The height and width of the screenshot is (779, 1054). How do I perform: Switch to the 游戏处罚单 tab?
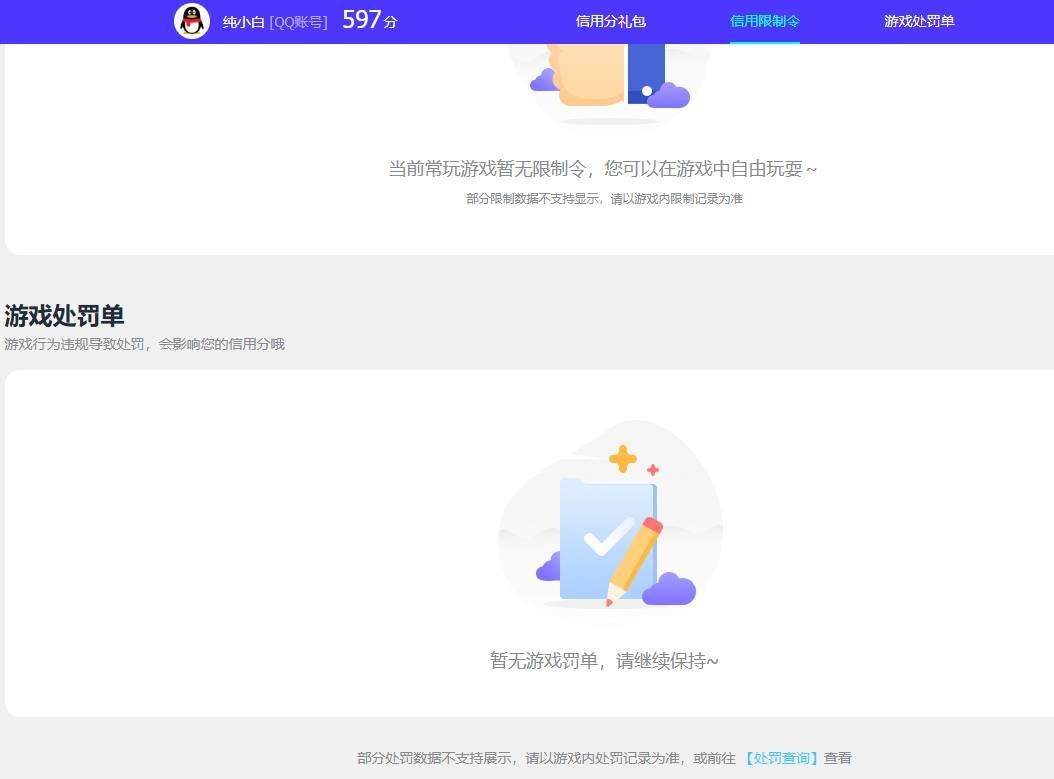[919, 21]
